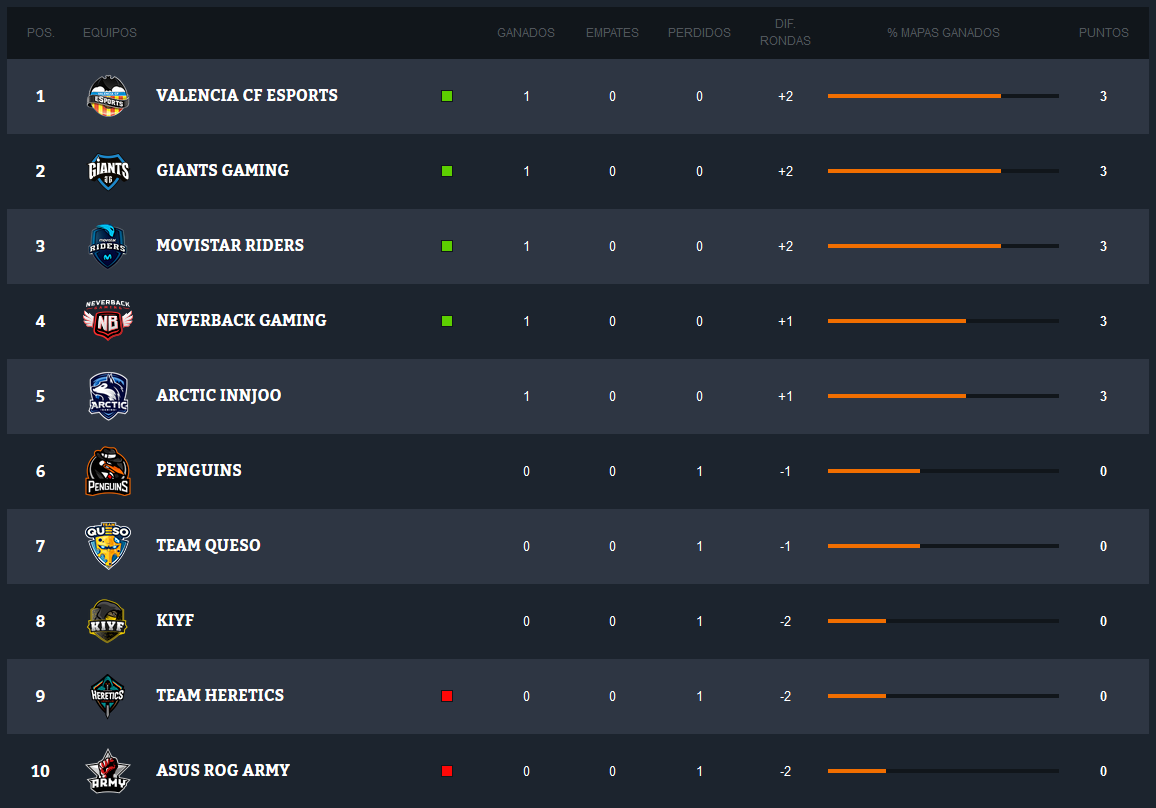Click points value 0 for Team Heretics
1156x808 pixels.
(1104, 696)
